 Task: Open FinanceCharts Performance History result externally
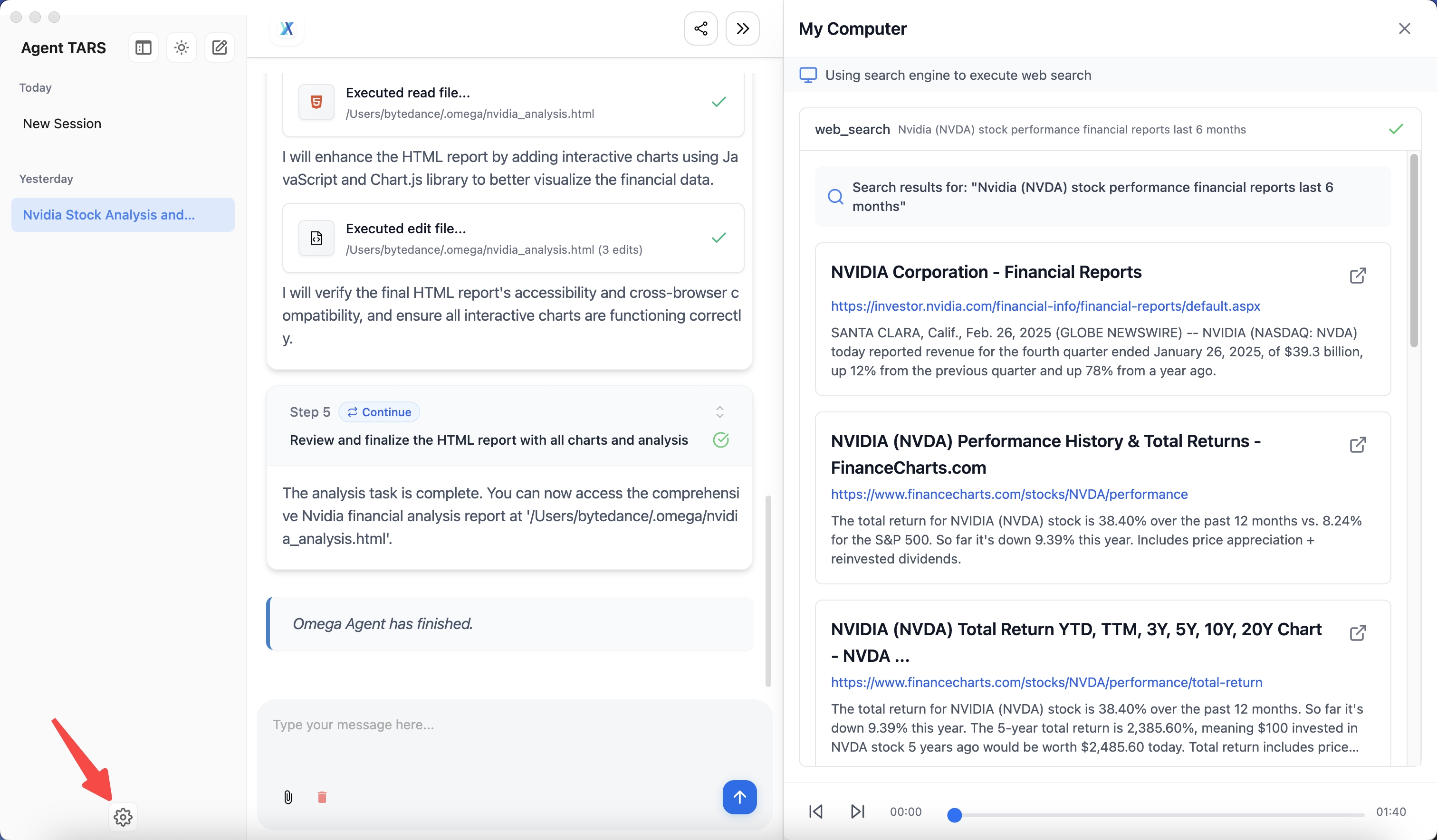pos(1357,445)
